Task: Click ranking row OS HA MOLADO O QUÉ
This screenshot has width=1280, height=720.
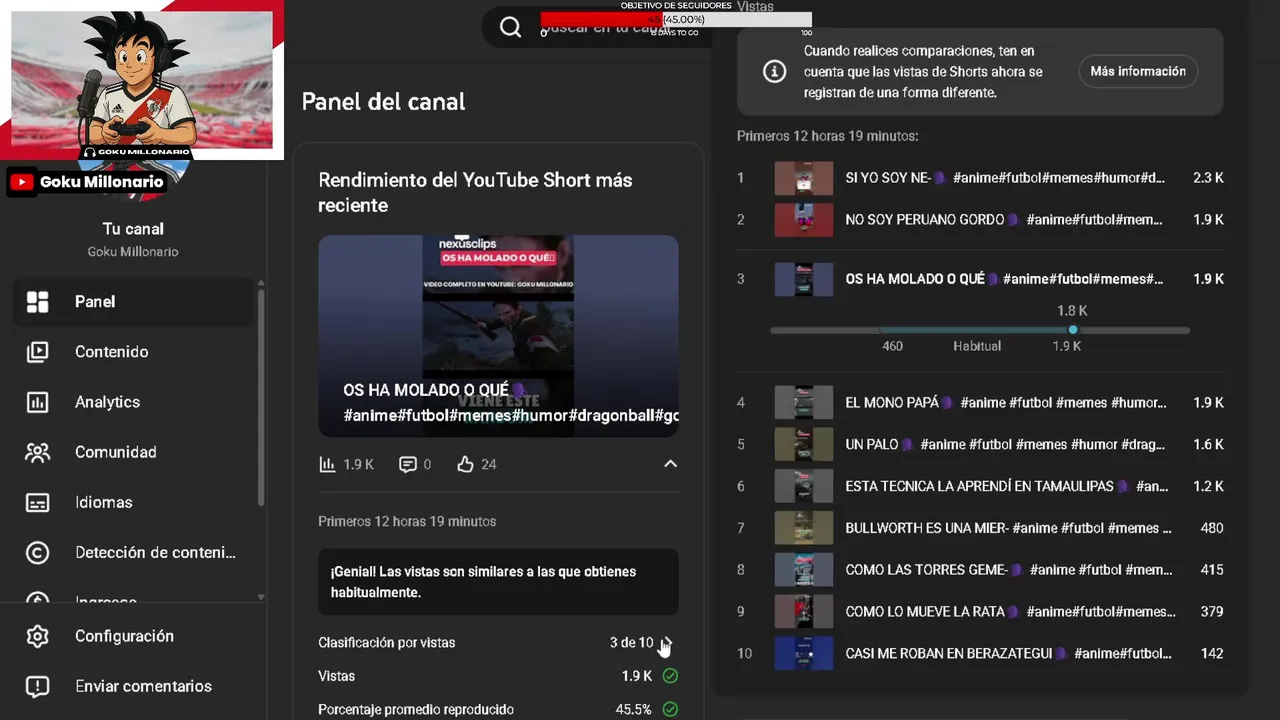Action: click(980, 279)
